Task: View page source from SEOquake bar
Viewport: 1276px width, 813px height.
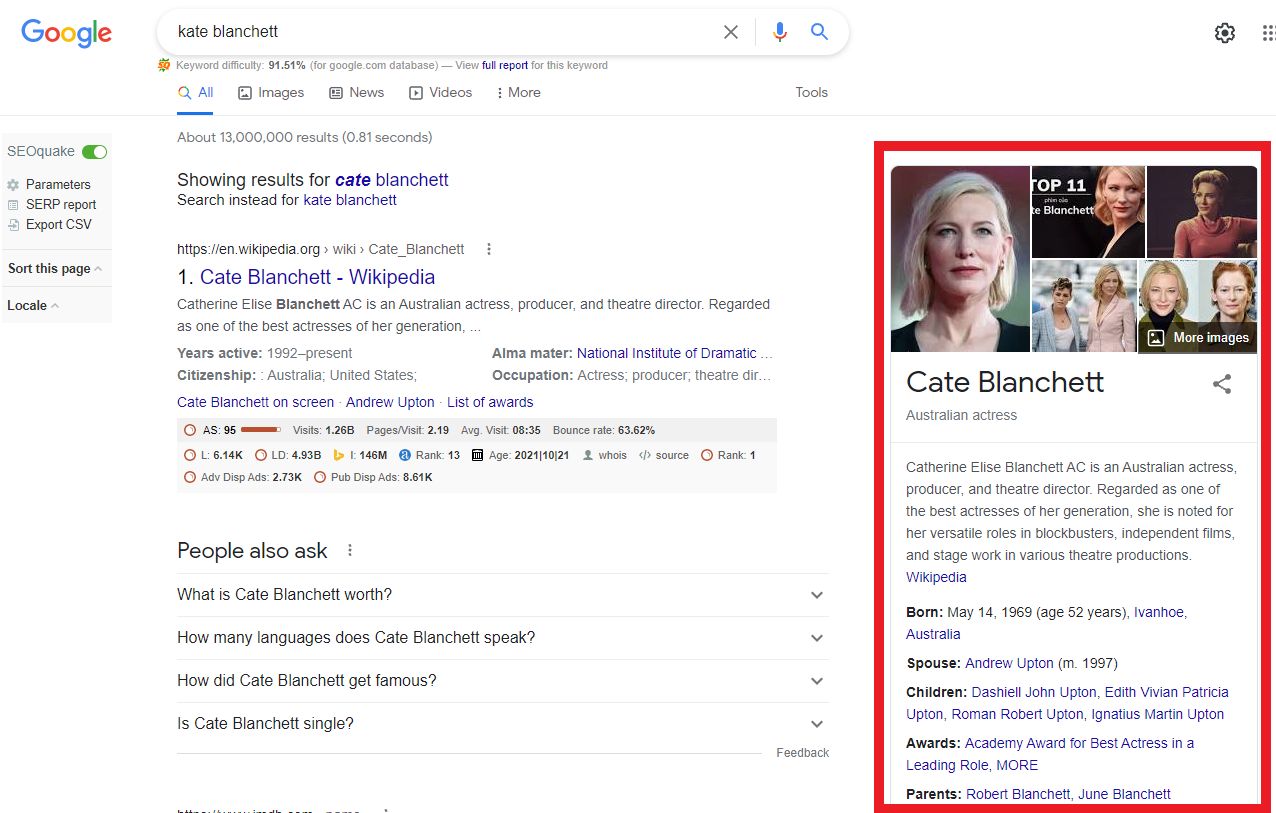Action: click(664, 455)
